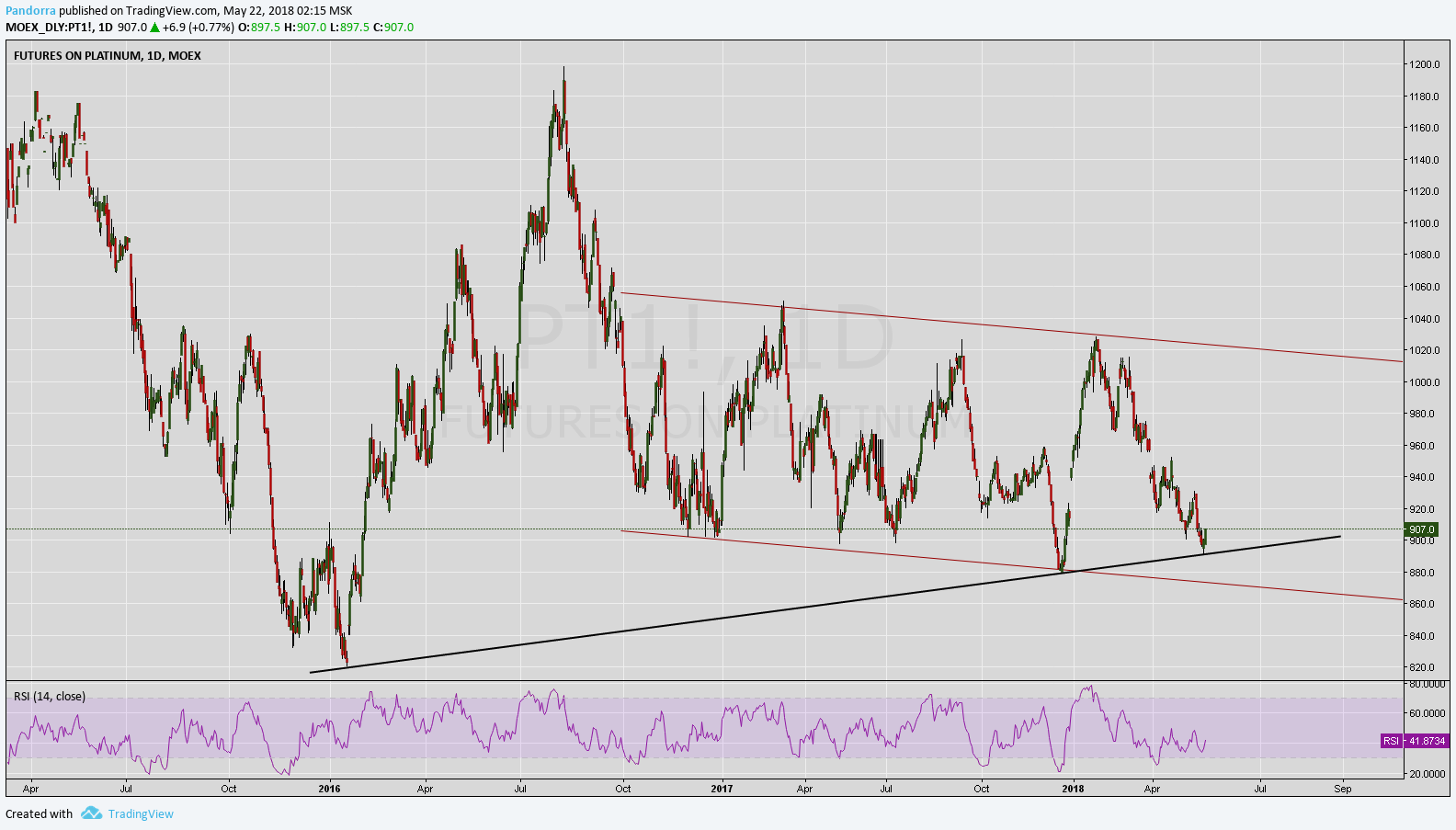This screenshot has width=1456, height=830.
Task: Click the Sep time axis label
Action: point(1343,789)
